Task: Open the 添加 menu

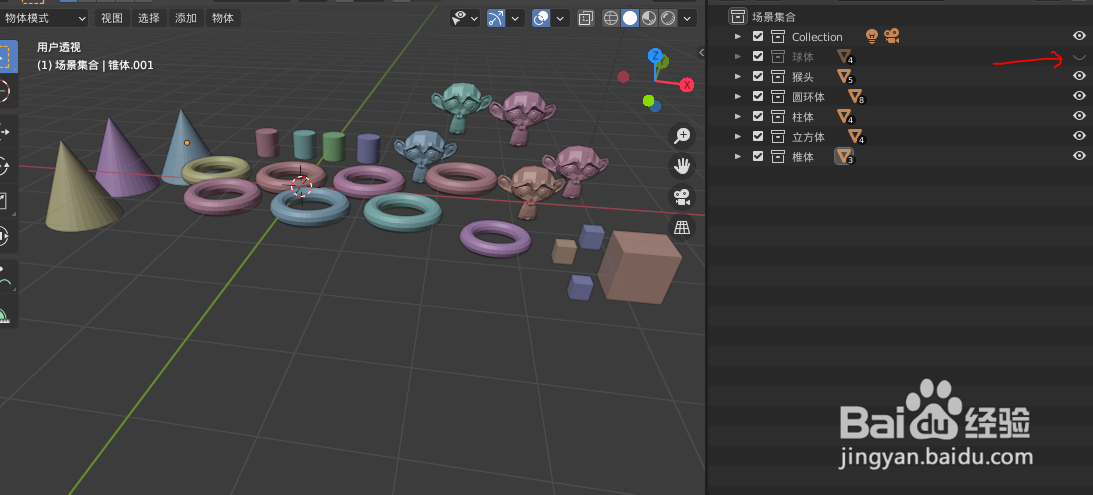Action: pyautogui.click(x=185, y=18)
